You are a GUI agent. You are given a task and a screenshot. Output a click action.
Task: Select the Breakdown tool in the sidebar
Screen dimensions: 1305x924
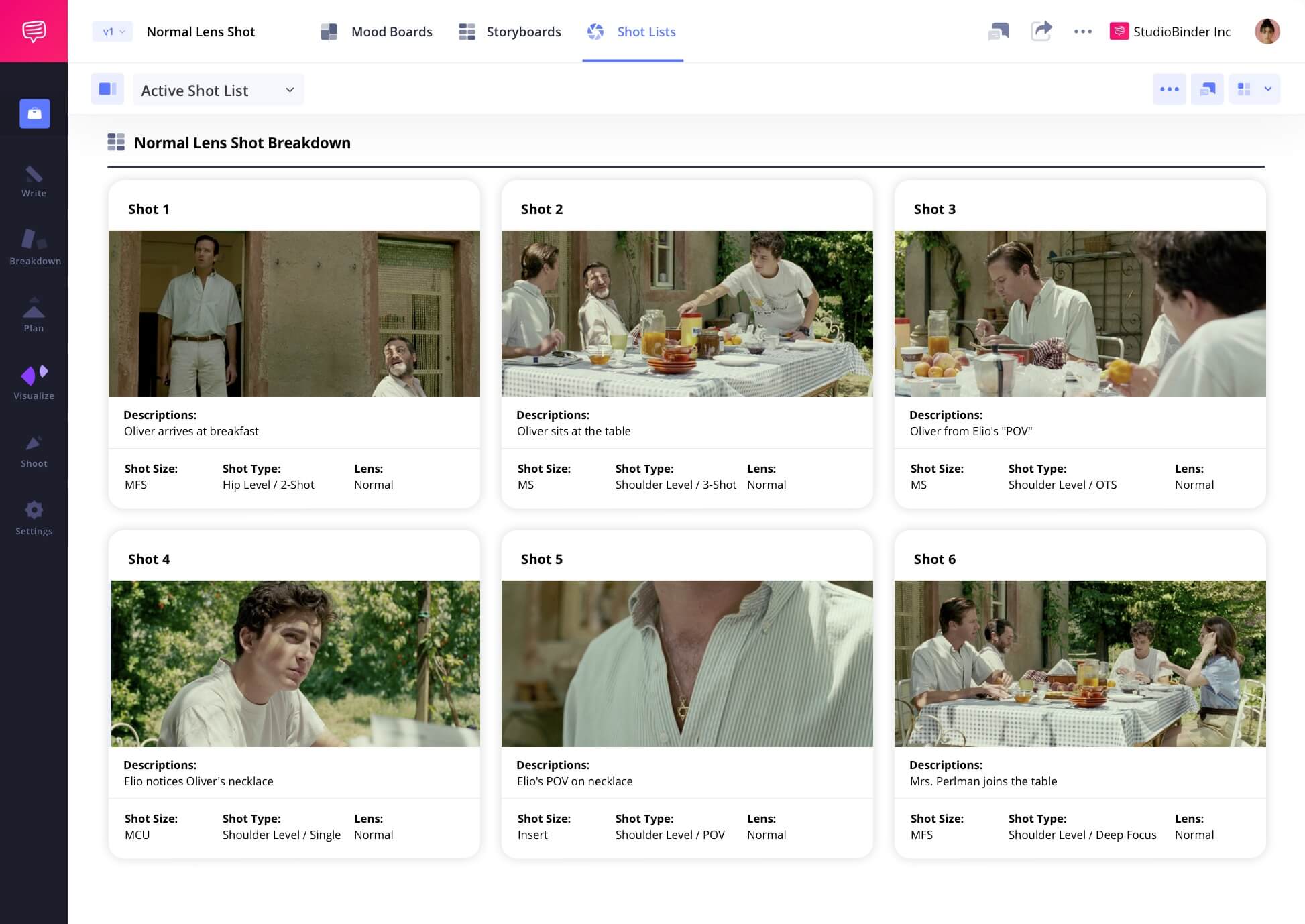(34, 248)
